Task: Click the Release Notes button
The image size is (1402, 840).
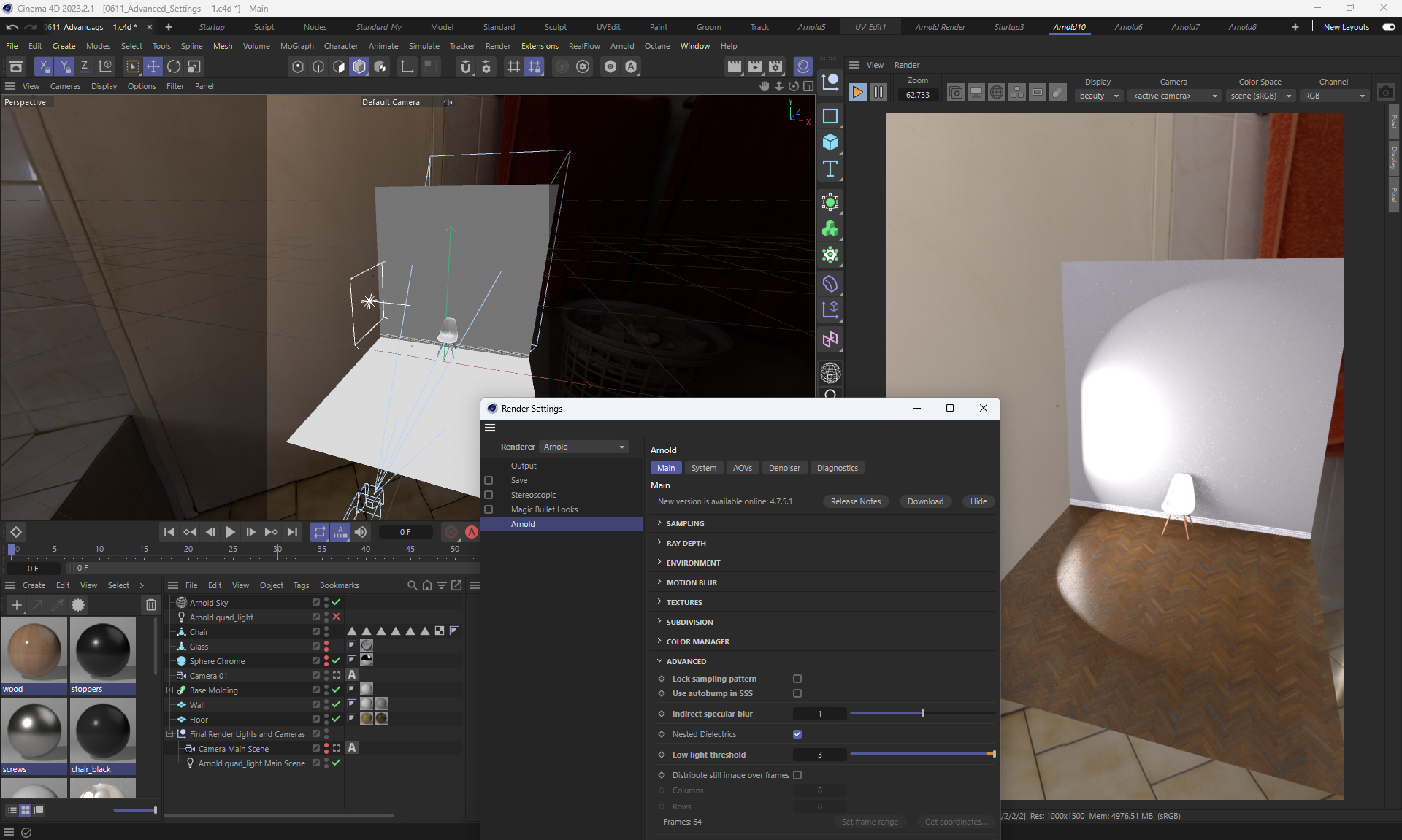Action: pyautogui.click(x=856, y=501)
